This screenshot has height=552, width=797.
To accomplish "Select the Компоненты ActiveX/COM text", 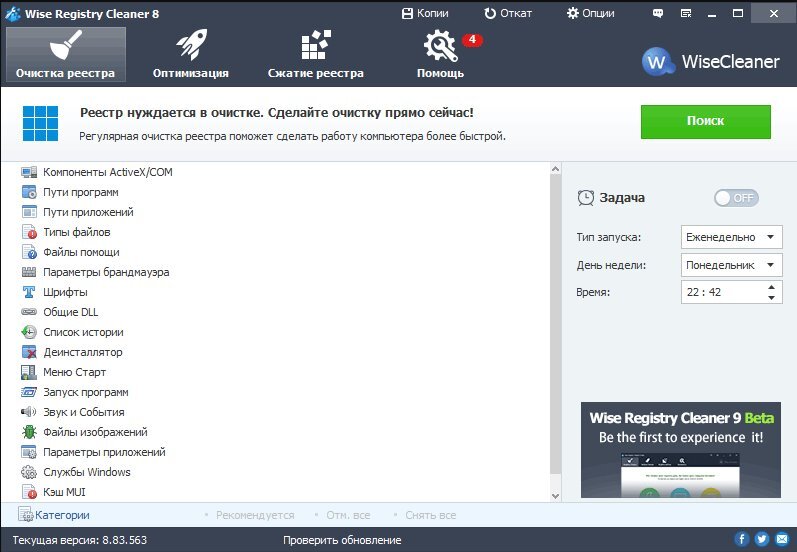I will (x=108, y=172).
